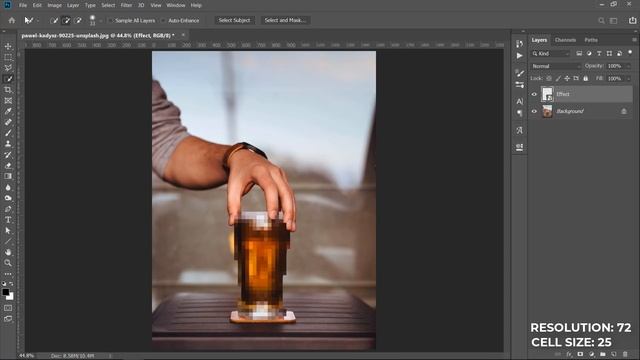Open the File menu
Image resolution: width=640 pixels, height=360 pixels.
click(23, 5)
